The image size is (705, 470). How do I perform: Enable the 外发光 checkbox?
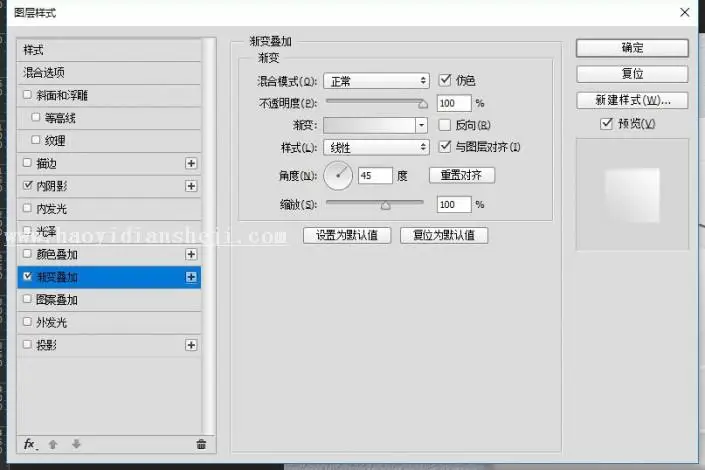(27, 322)
